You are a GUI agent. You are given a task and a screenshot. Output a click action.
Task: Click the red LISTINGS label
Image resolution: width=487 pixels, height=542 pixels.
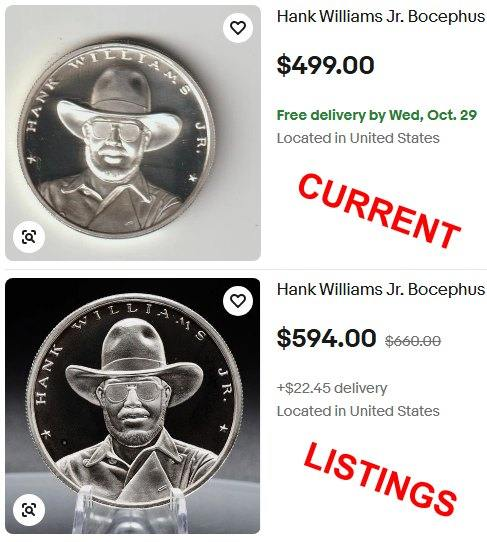(x=380, y=480)
